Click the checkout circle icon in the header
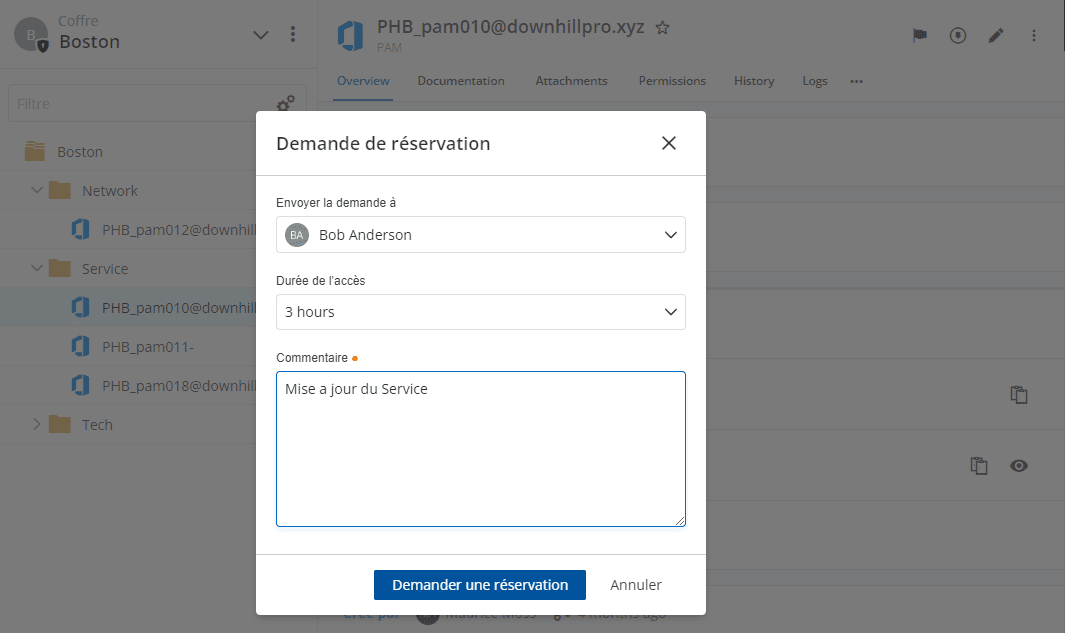The width and height of the screenshot is (1065, 633). [x=957, y=35]
